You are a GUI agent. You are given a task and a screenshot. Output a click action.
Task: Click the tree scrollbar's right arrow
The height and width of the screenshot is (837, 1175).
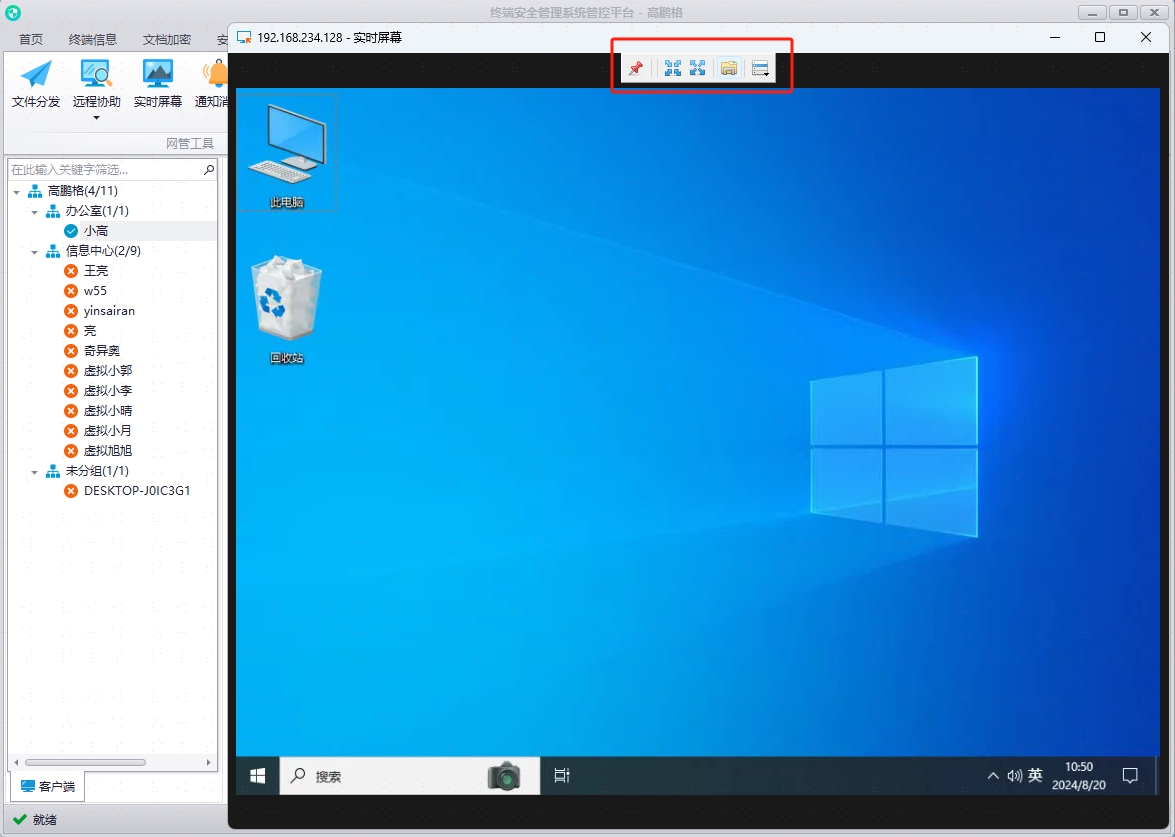pyautogui.click(x=209, y=763)
